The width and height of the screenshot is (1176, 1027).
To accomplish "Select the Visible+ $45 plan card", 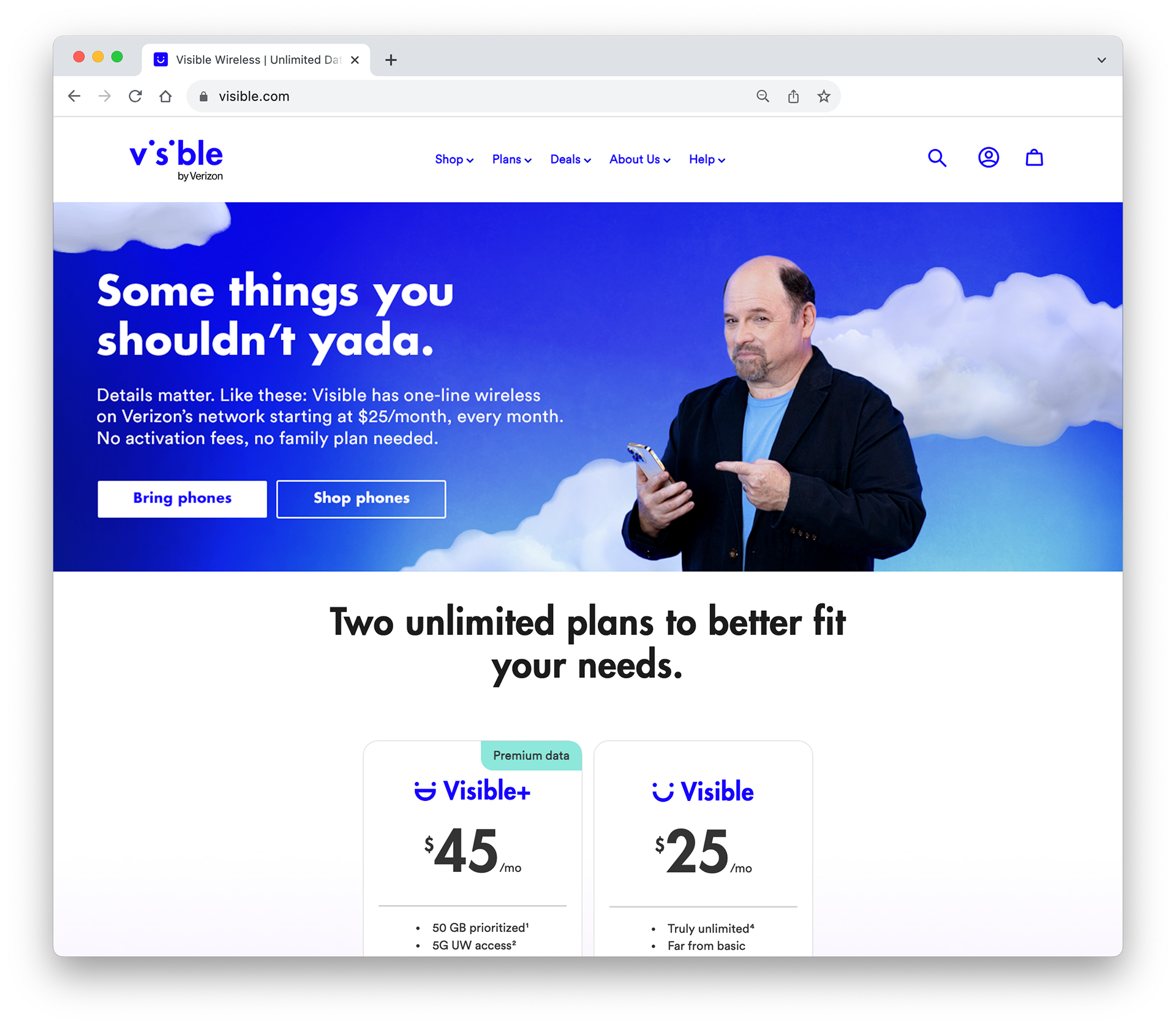I will (x=472, y=848).
